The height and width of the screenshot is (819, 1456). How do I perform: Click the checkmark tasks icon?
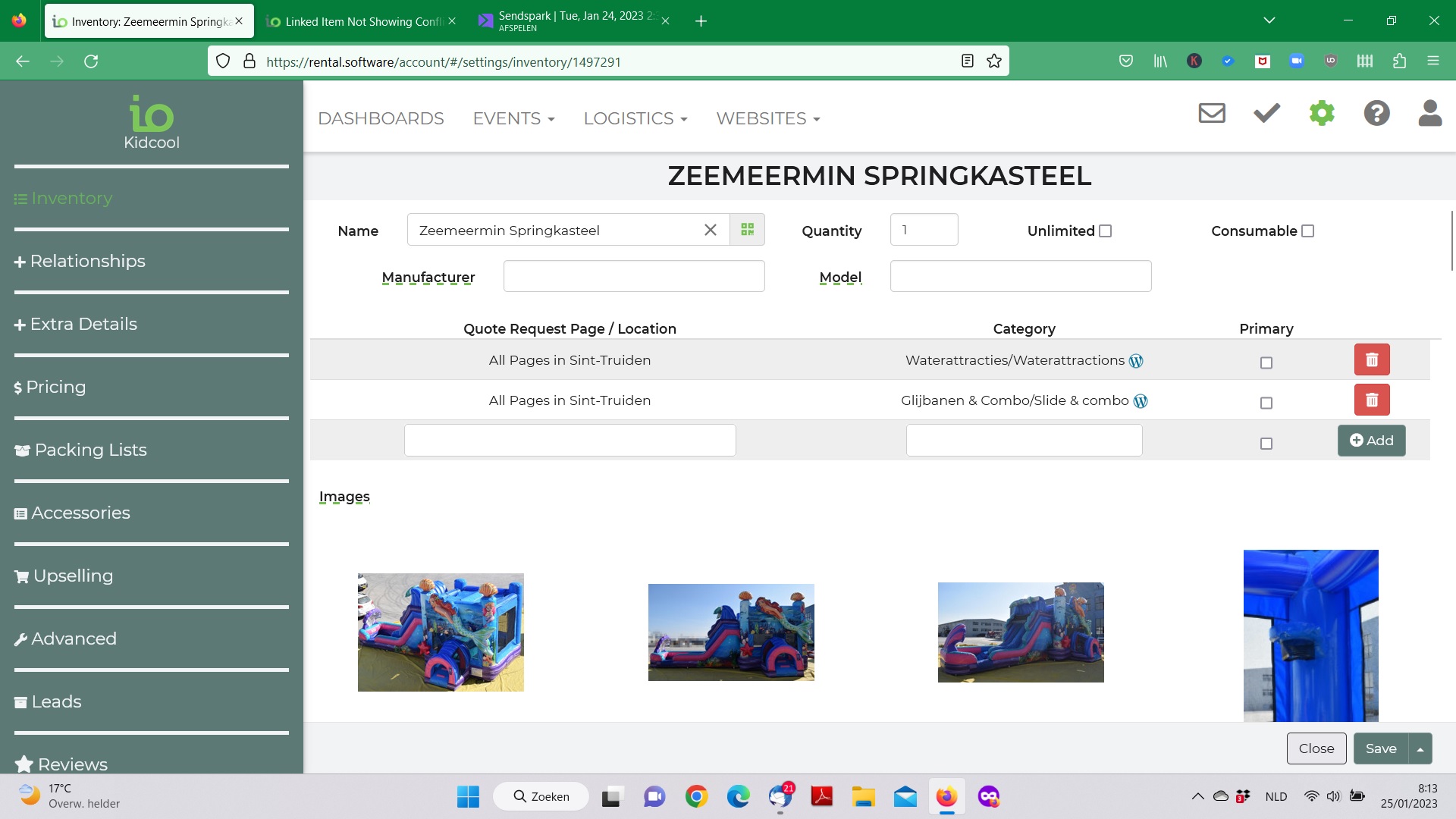click(1266, 114)
